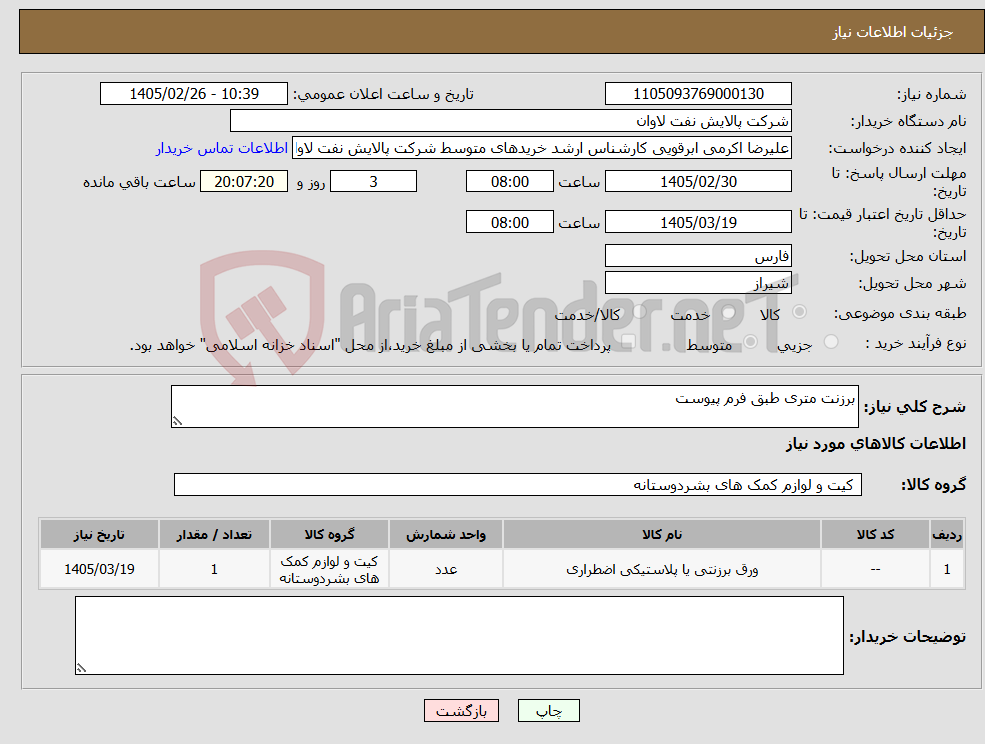This screenshot has height=744, width=985.
Task: Click the announcement date field 1405/02/26
Action: click(193, 94)
